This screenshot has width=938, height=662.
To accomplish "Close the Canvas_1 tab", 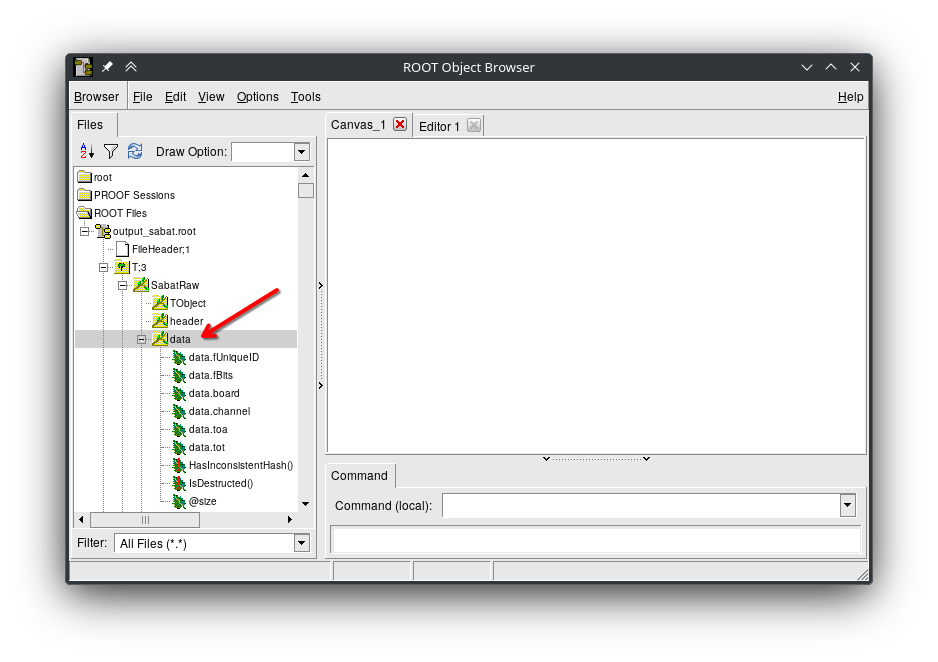I will coord(400,124).
